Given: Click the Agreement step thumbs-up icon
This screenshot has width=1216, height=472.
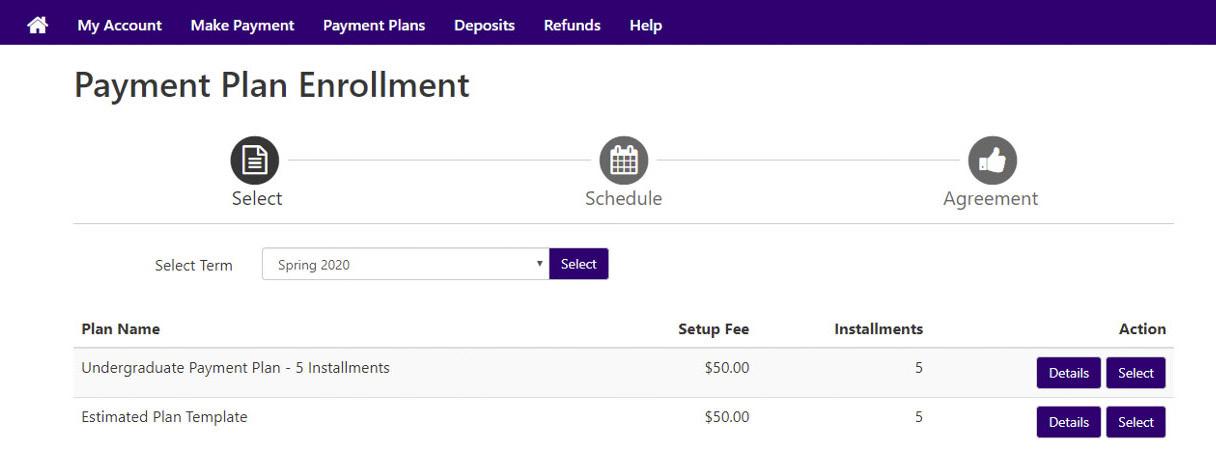Looking at the screenshot, I should (x=992, y=160).
